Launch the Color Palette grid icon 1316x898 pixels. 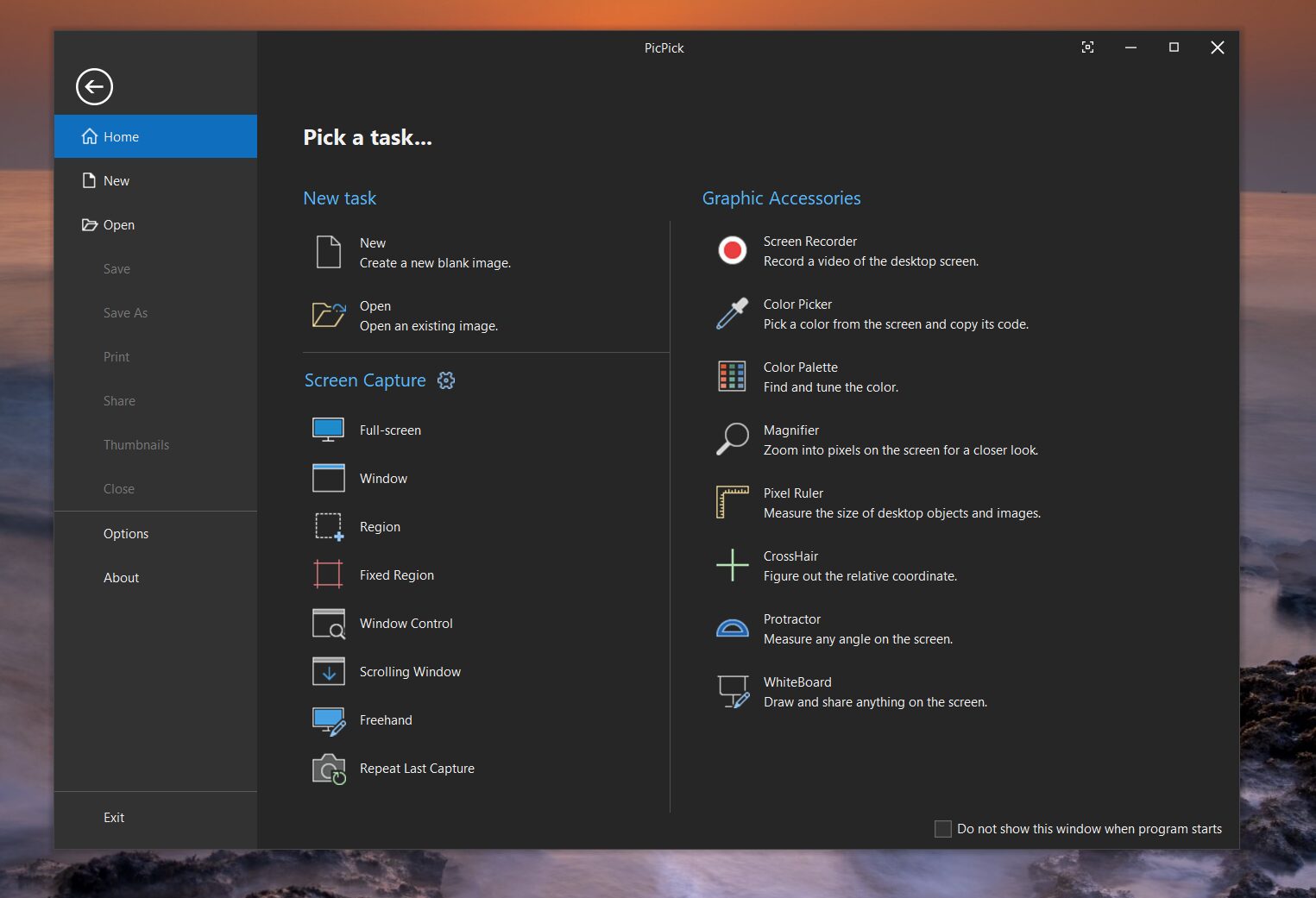732,377
